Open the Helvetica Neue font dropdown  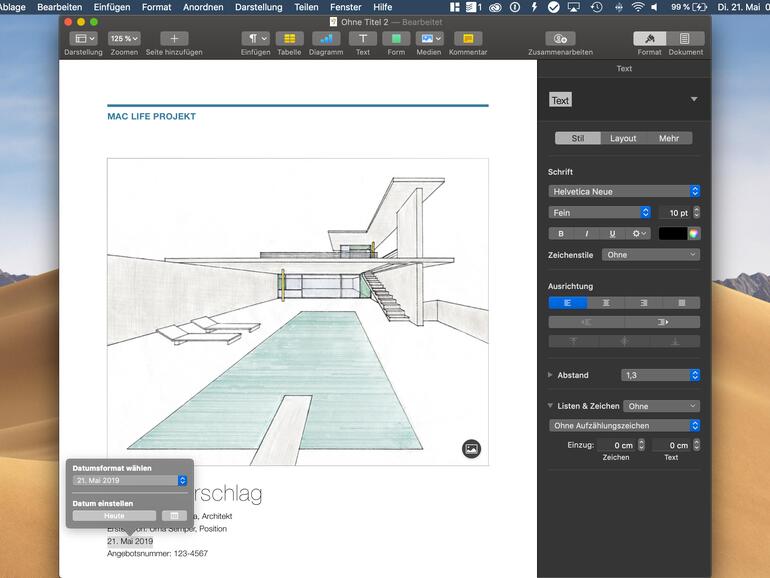click(x=624, y=191)
